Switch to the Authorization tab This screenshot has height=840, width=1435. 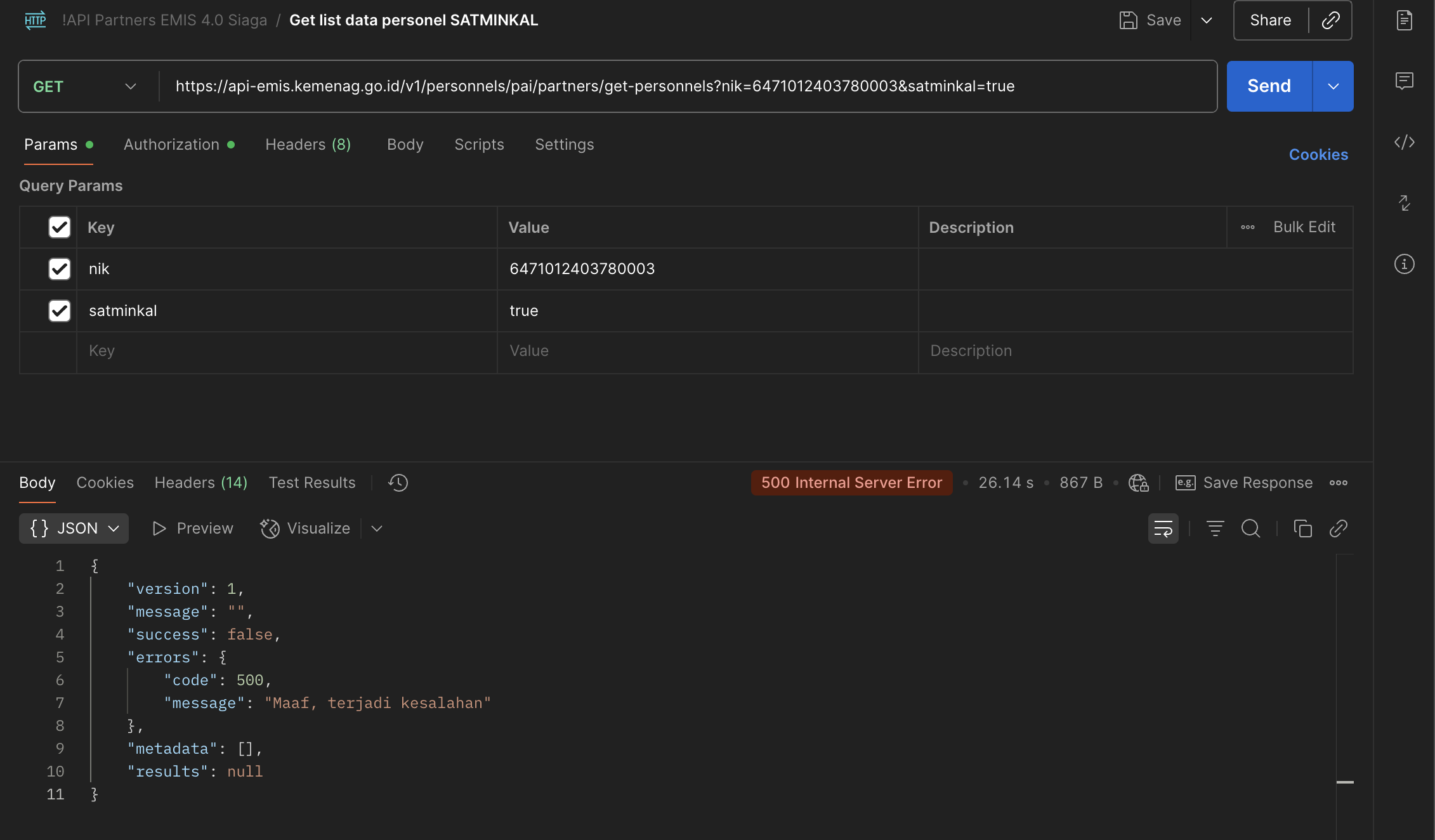(x=172, y=145)
